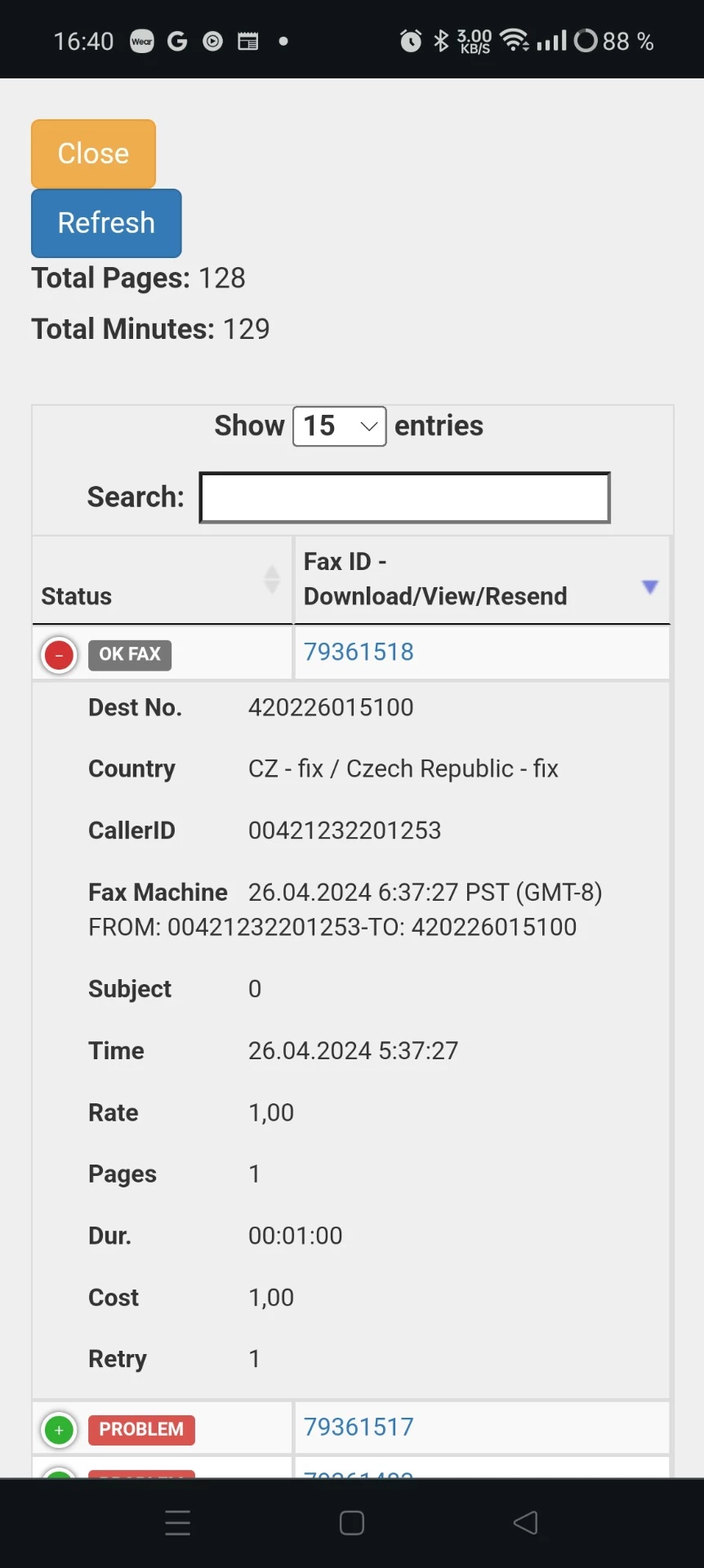Screen dimensions: 704x1568
Task: Tap the alarm clock status icon
Action: [x=411, y=41]
